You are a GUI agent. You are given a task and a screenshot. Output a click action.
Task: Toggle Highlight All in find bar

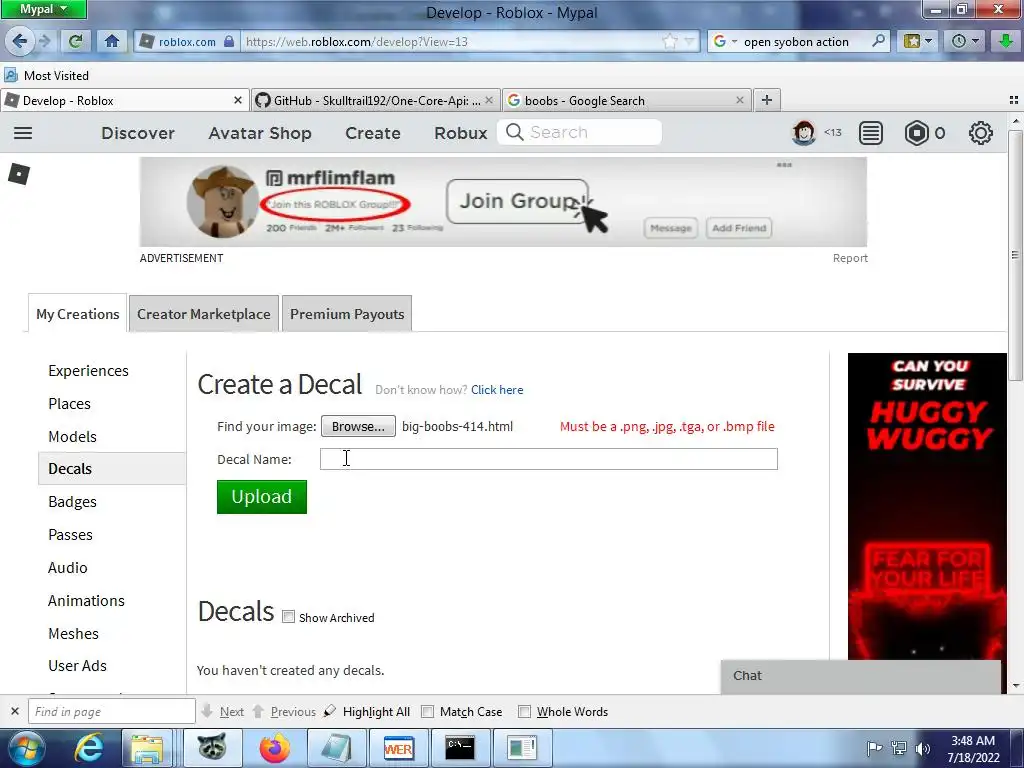click(367, 711)
